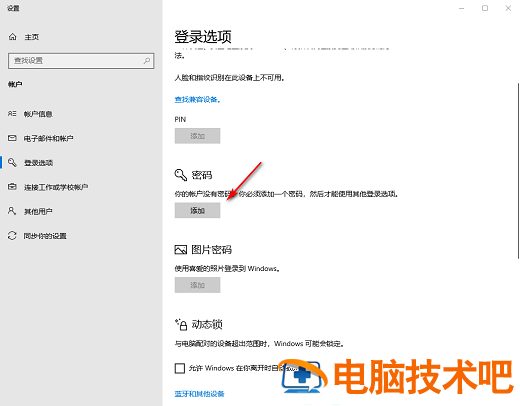Open 同步你的设置 in the sidebar
The width and height of the screenshot is (520, 406).
45,236
